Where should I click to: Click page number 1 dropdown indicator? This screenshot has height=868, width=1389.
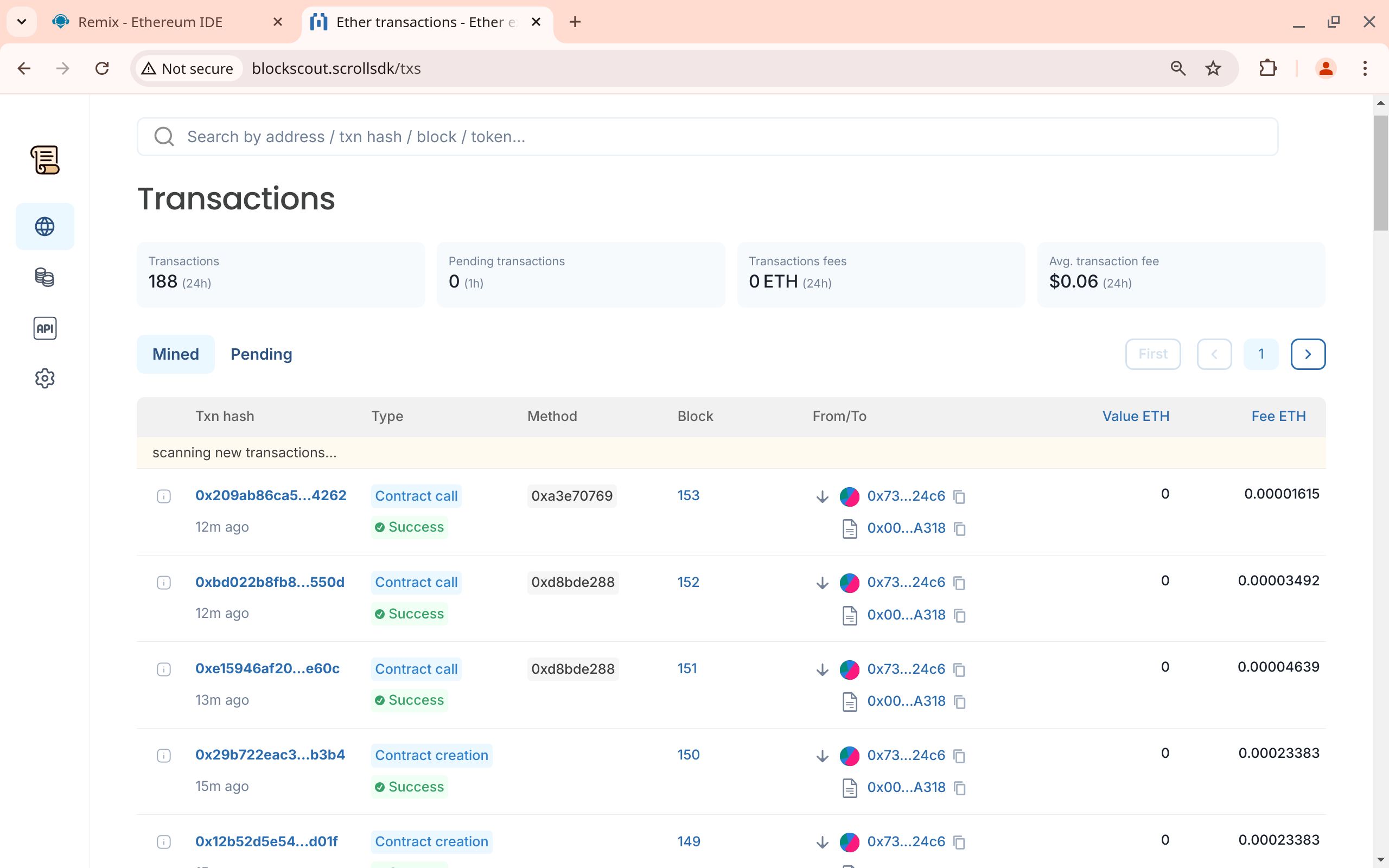tap(1262, 354)
